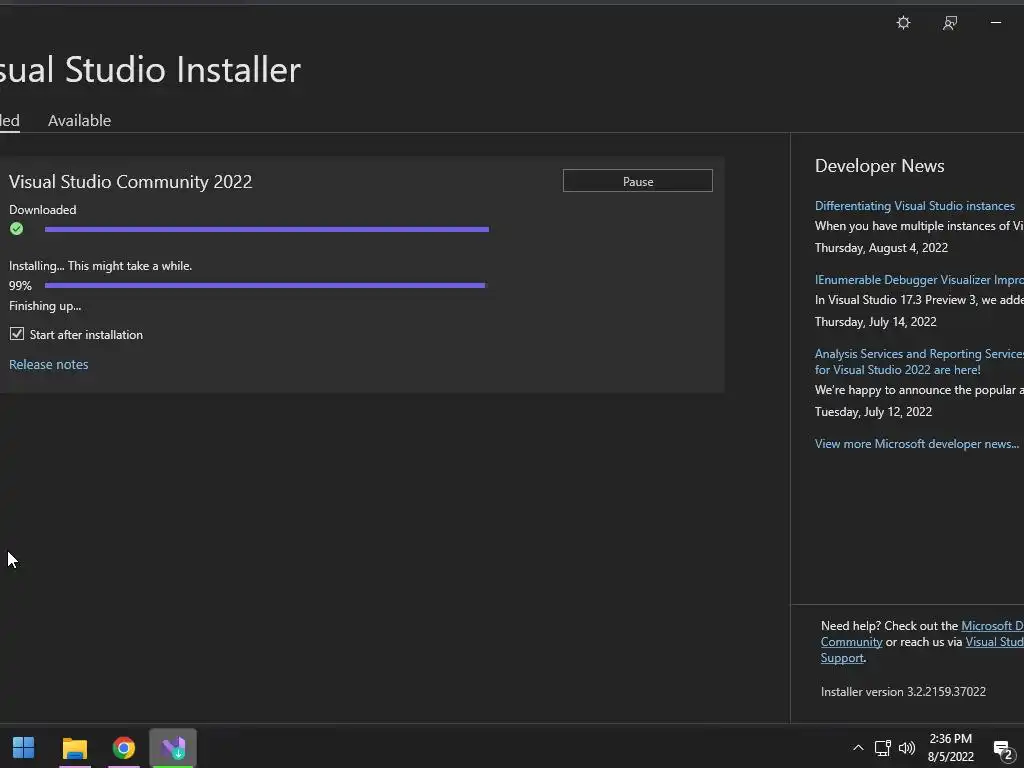Click the green downloaded checkmark icon
This screenshot has height=768, width=1024.
[x=16, y=229]
